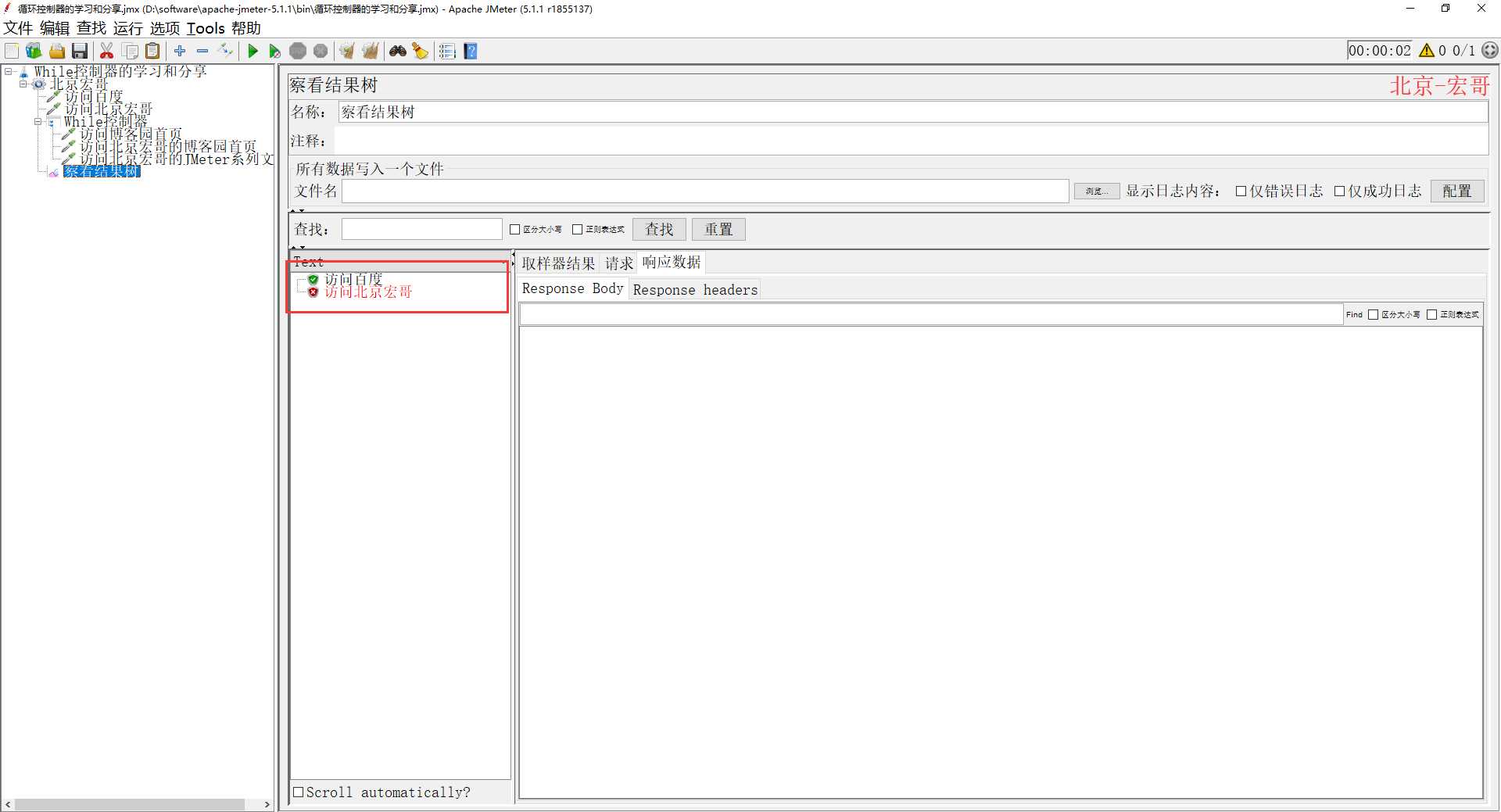Viewport: 1501px width, 812px height.
Task: Click the thread status icon at top right
Action: 1490,51
